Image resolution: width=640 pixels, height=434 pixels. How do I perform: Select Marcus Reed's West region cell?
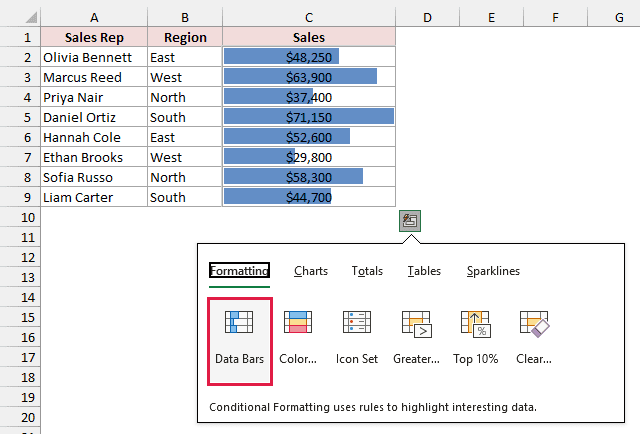[185, 77]
